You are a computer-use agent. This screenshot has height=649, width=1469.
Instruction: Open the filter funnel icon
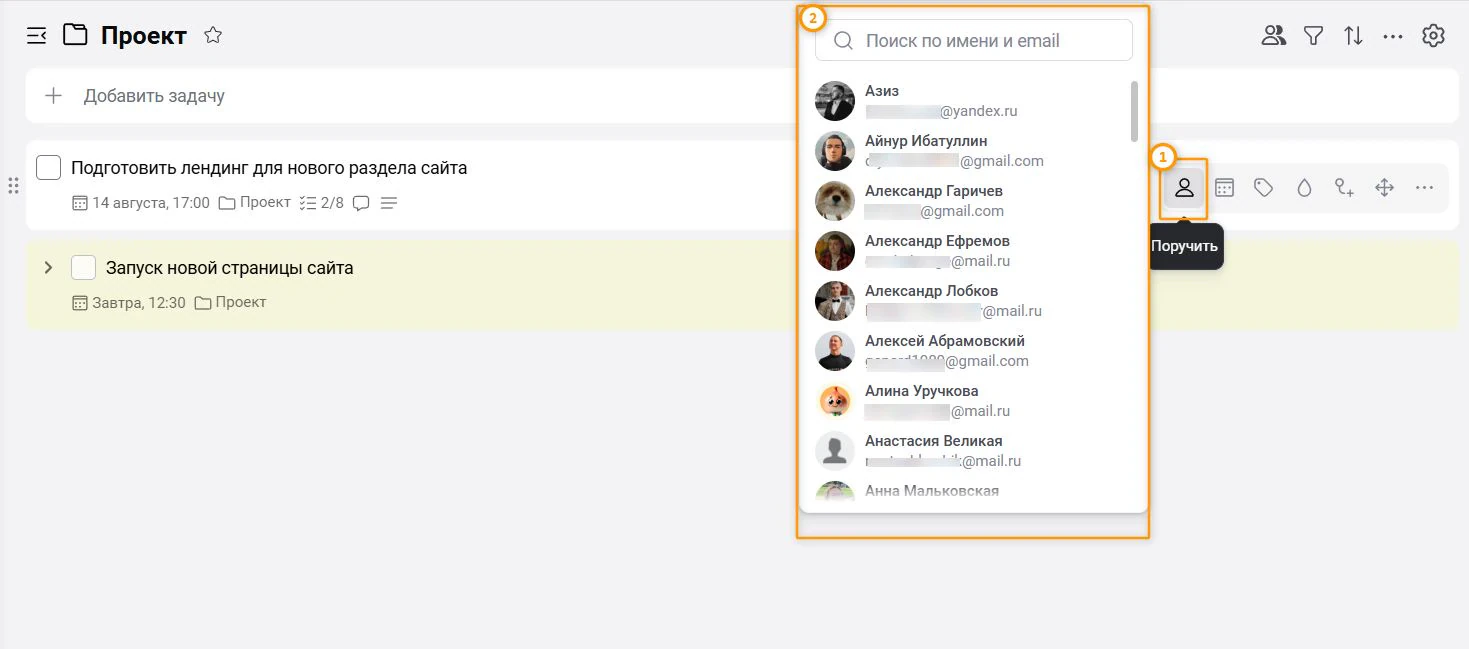[1314, 36]
